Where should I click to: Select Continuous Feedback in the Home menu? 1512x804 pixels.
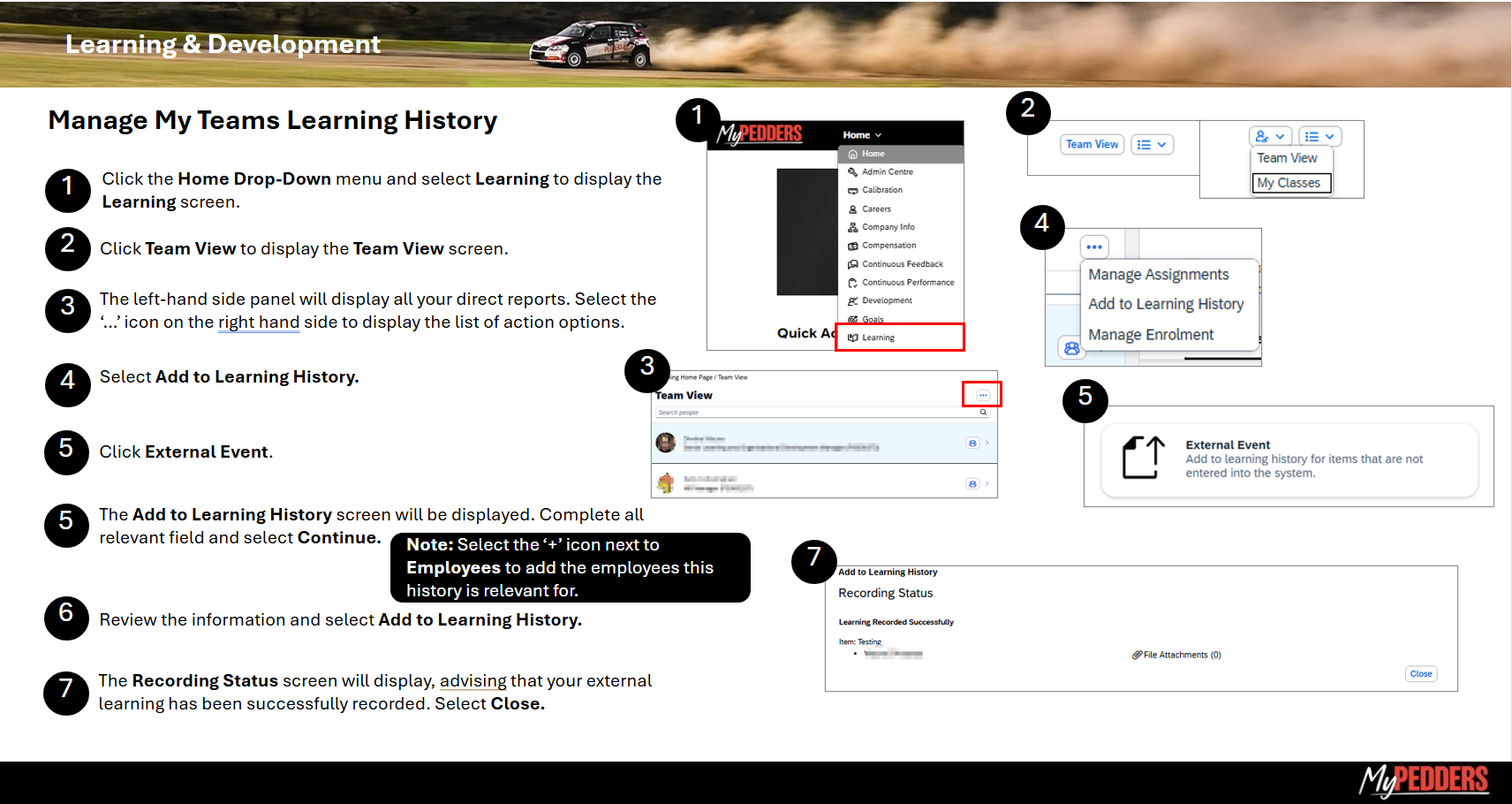point(902,264)
